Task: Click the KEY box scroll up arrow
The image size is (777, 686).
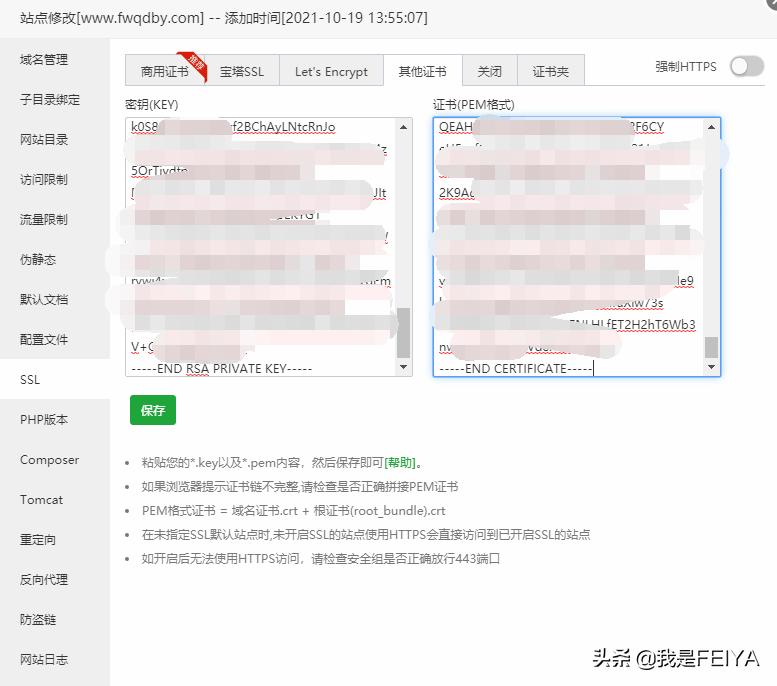Action: [x=403, y=127]
